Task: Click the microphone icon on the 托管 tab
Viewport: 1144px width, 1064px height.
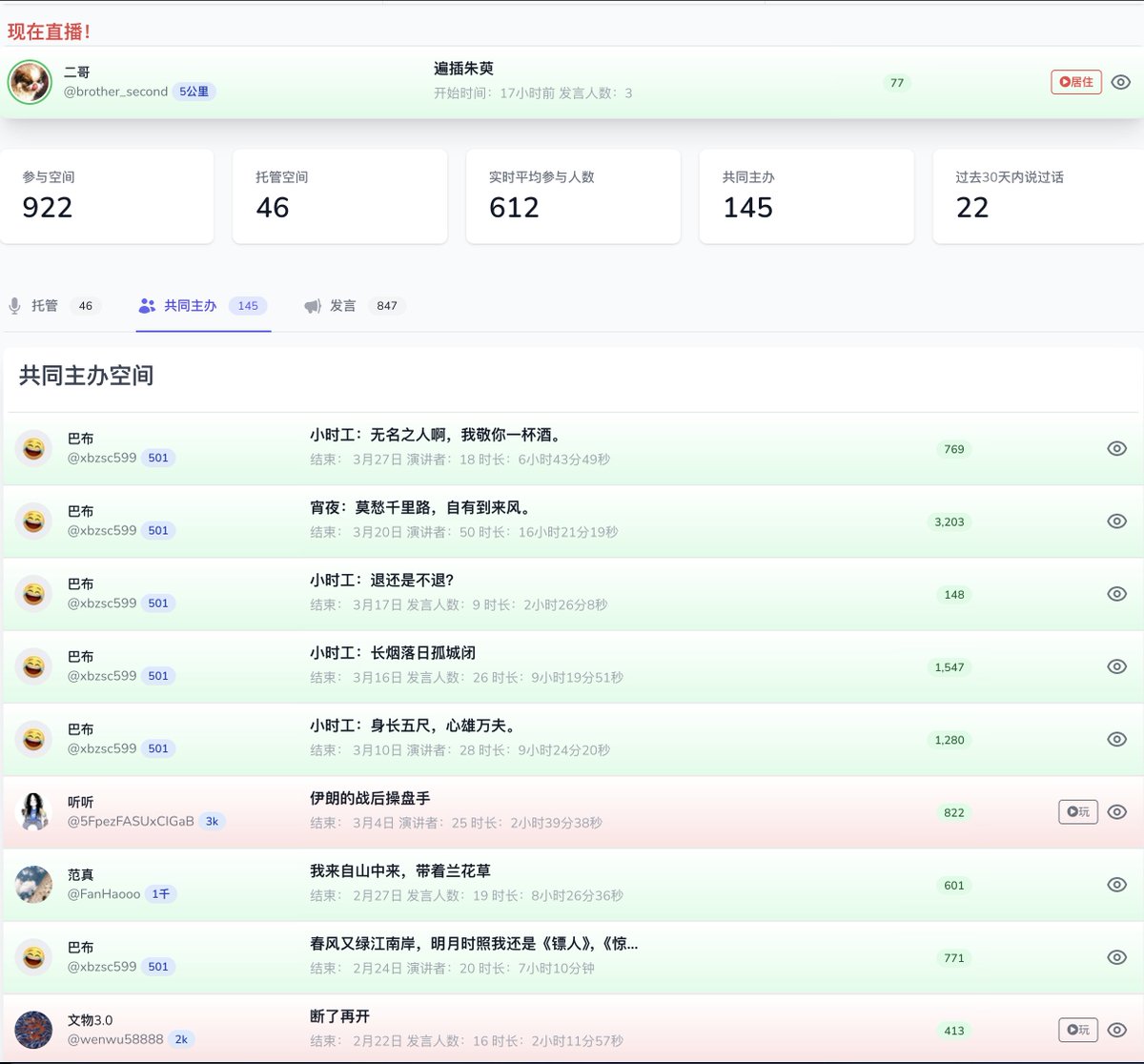Action: coord(14,306)
